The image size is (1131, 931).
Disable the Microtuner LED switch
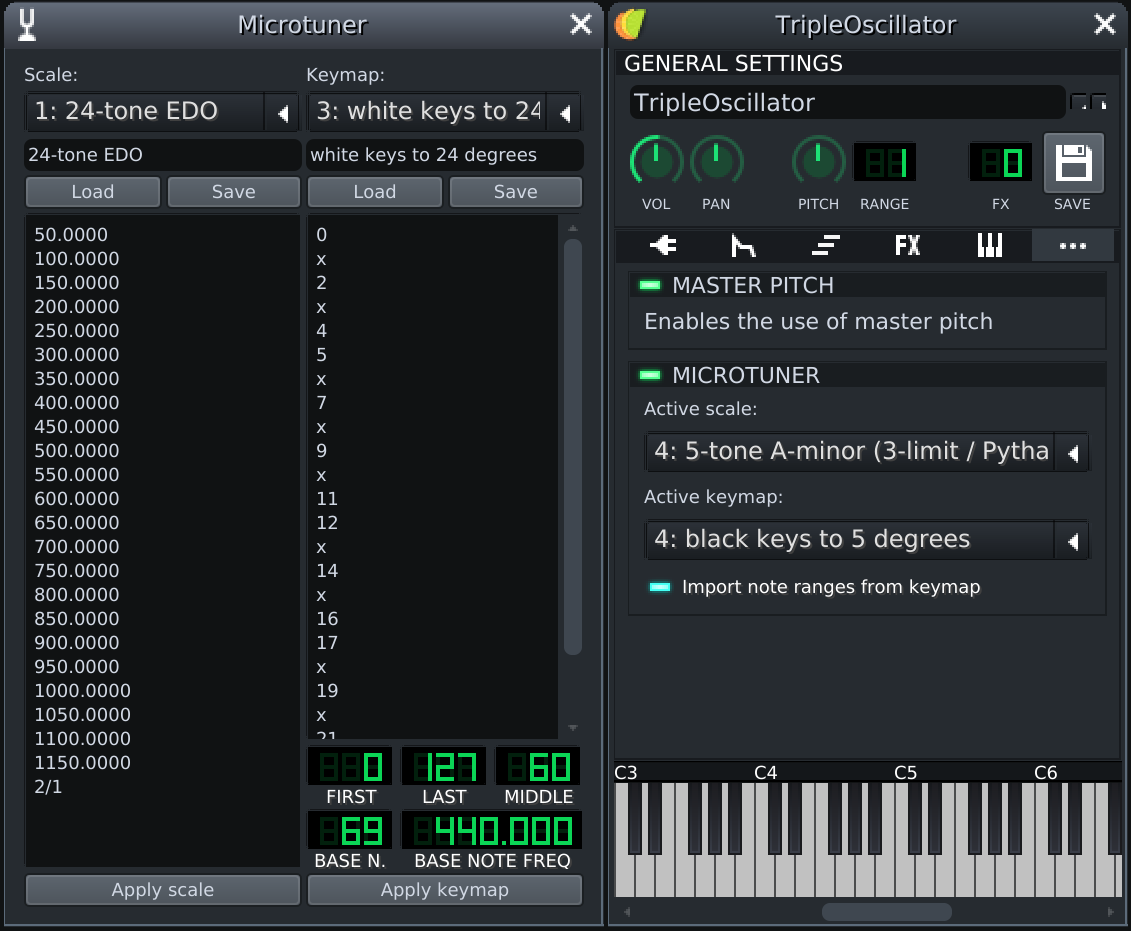[x=650, y=376]
